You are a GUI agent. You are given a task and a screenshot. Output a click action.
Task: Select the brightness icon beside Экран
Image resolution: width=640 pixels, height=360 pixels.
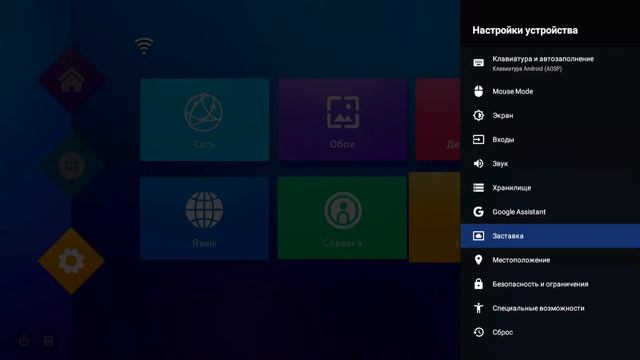(x=478, y=116)
